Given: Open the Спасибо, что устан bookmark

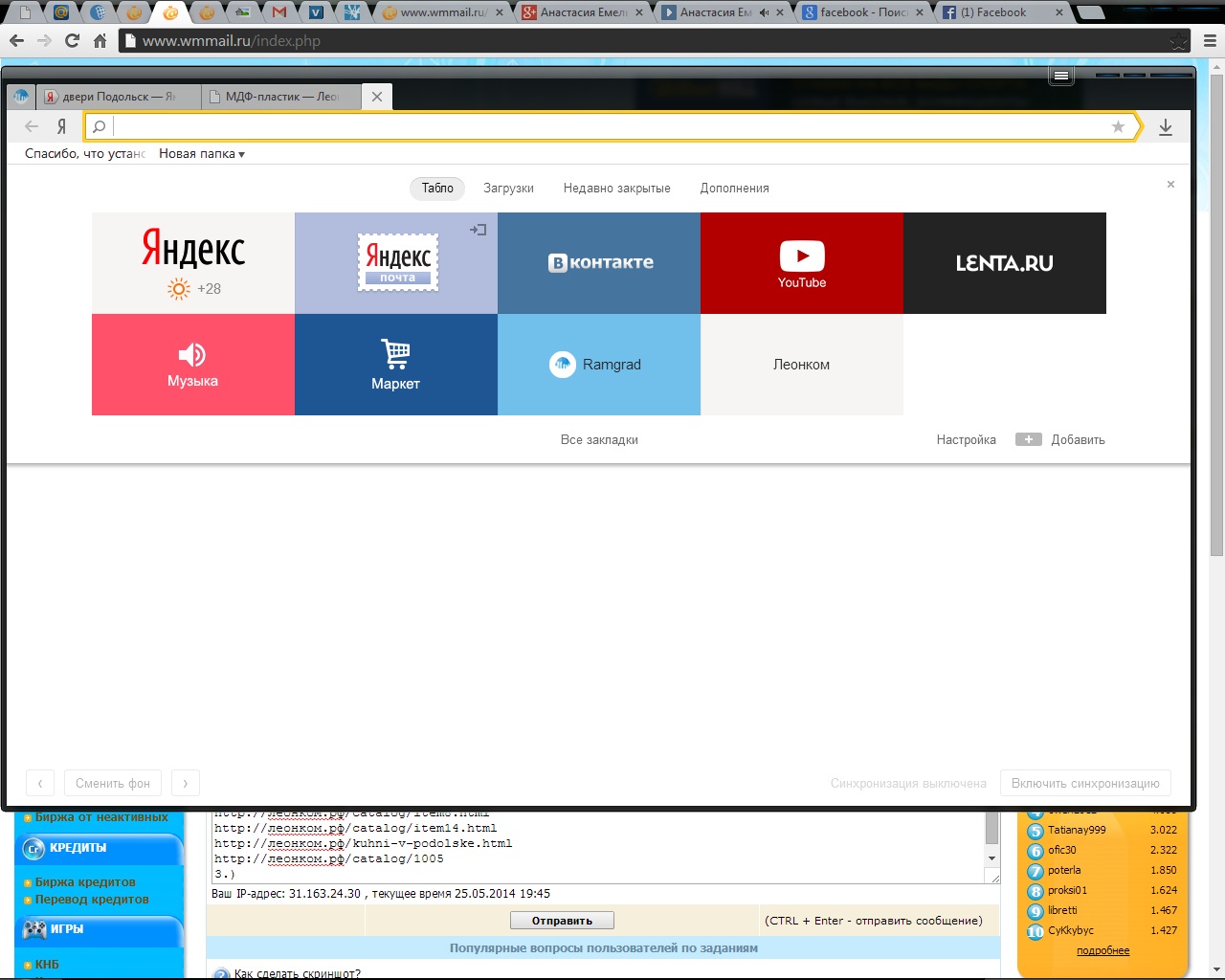Looking at the screenshot, I should point(85,153).
